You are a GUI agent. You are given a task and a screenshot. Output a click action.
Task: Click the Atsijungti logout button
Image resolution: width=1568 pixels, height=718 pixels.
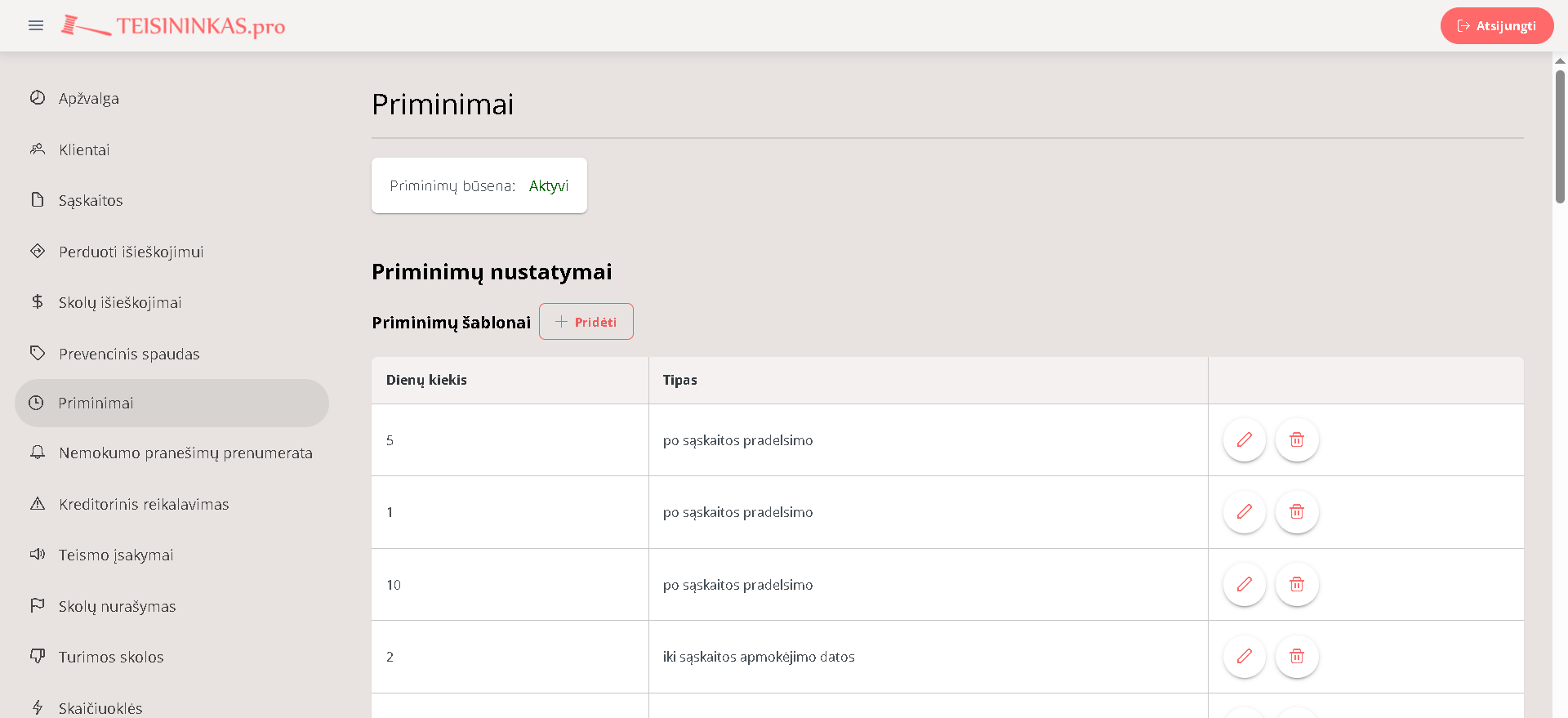pos(1496,26)
